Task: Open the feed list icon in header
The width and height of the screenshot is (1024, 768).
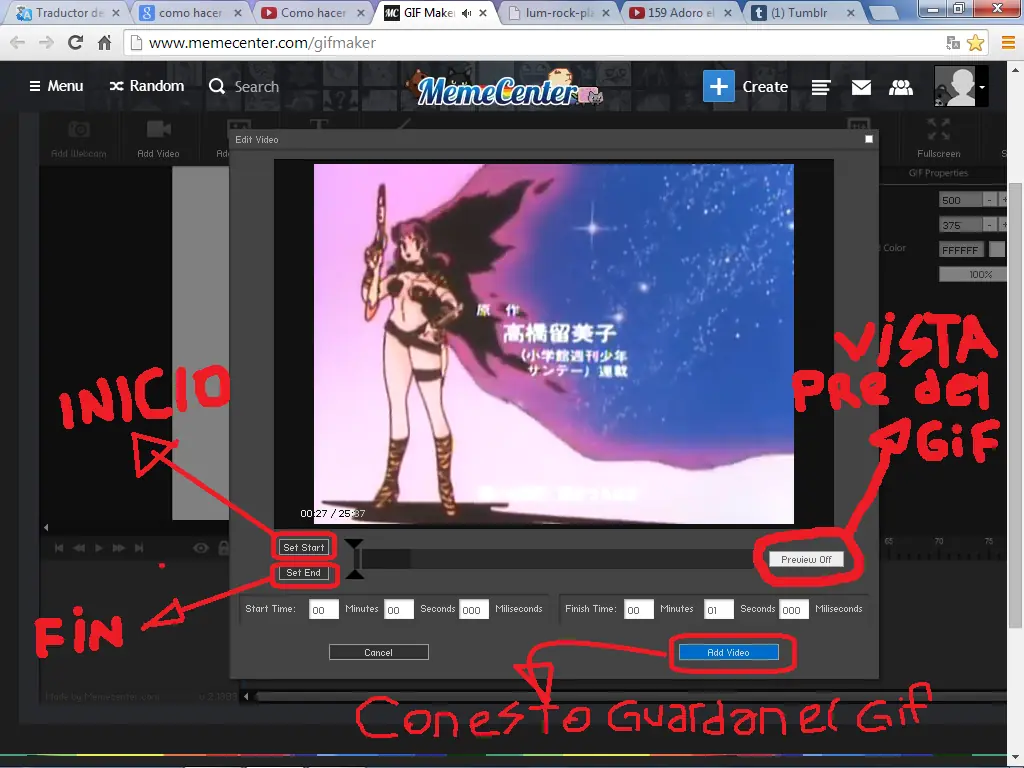Action: pos(821,87)
